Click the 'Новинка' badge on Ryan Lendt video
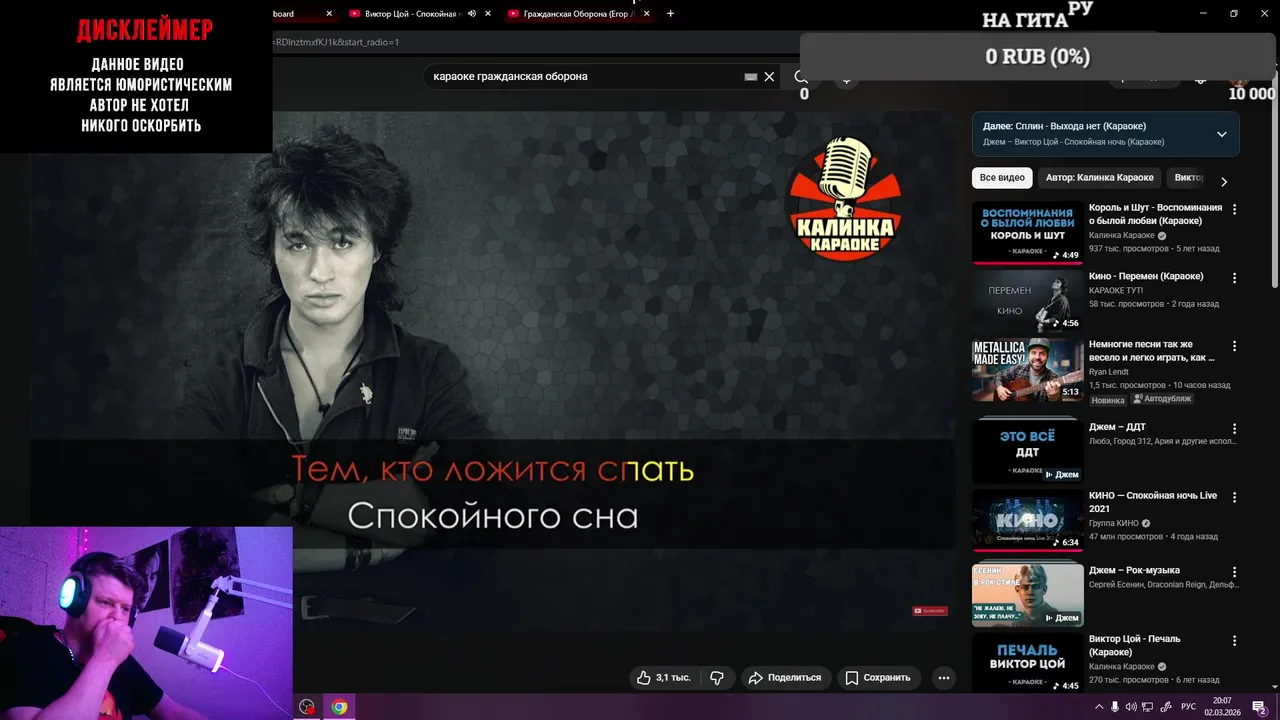The width and height of the screenshot is (1280, 720). (1108, 399)
